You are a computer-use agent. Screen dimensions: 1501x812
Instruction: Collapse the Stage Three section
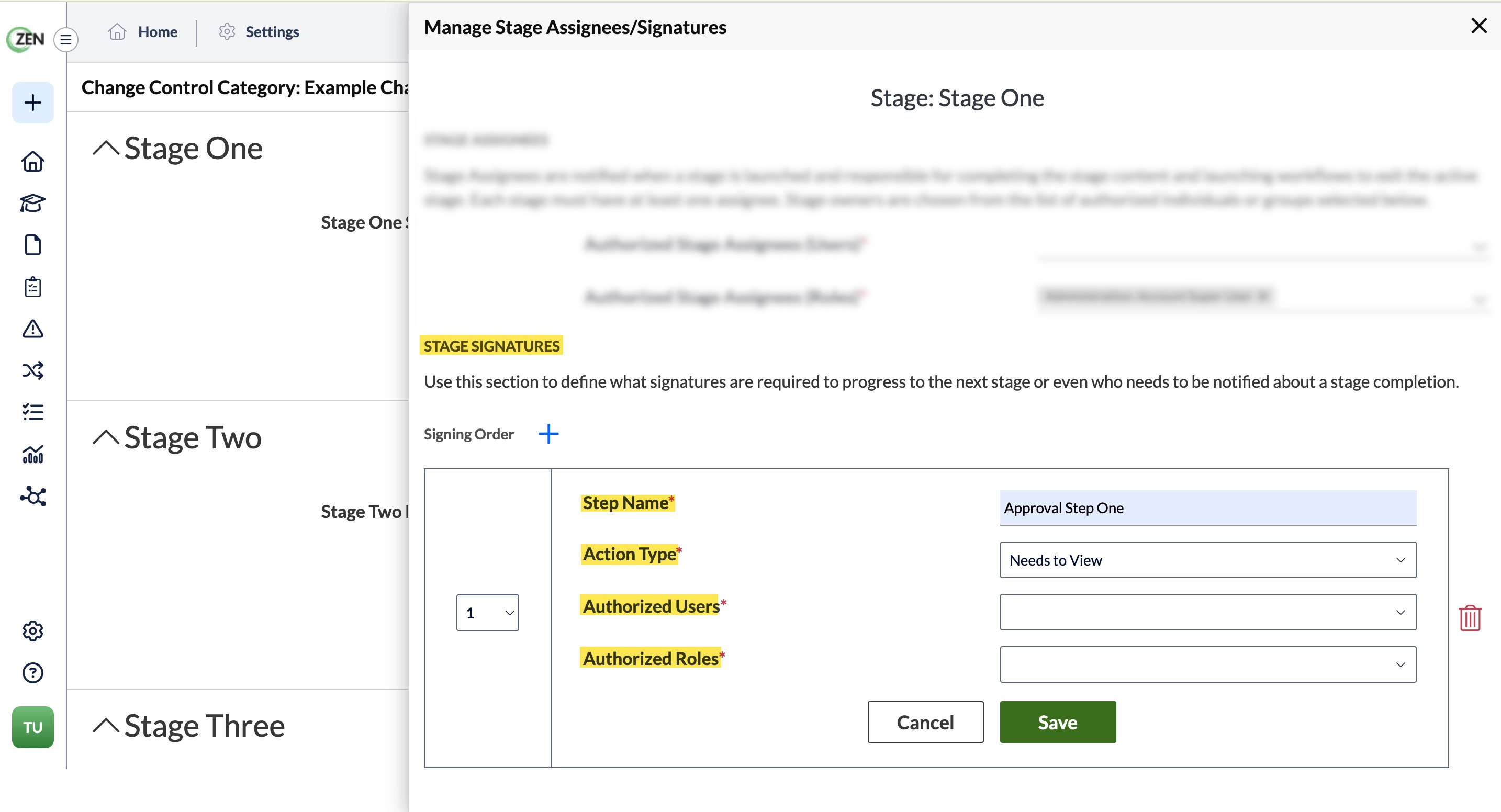coord(106,726)
